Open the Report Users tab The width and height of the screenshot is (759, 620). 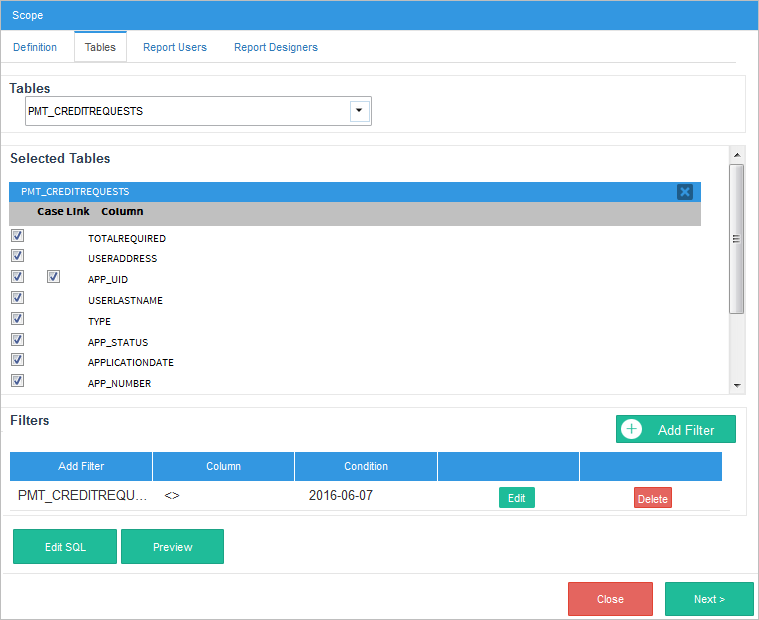pyautogui.click(x=175, y=47)
